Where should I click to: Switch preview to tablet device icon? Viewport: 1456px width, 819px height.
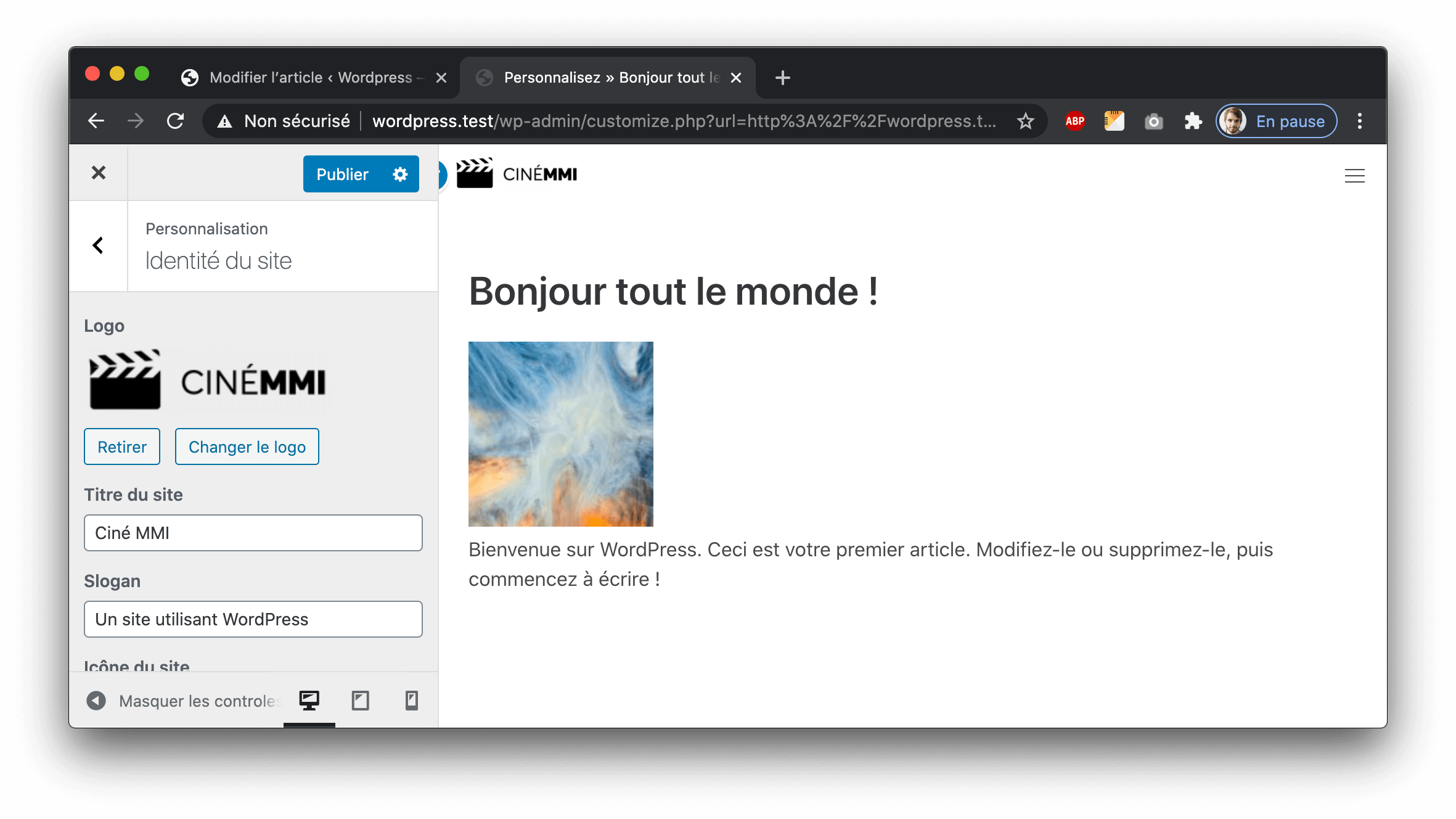point(360,701)
